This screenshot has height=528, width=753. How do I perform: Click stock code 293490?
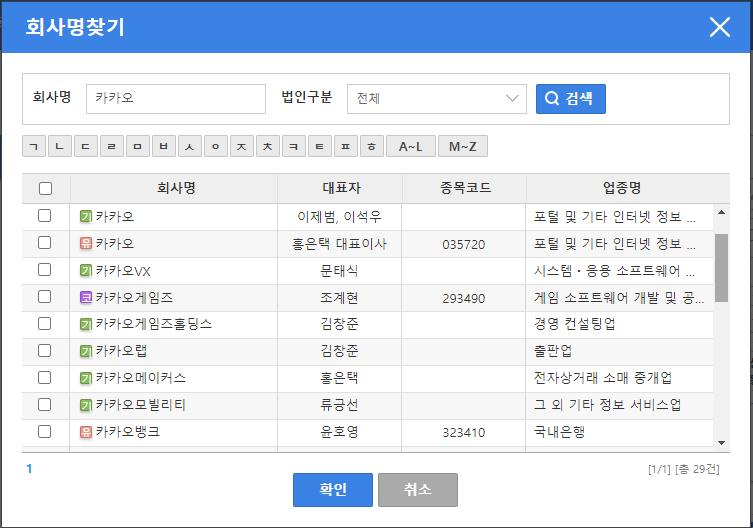(464, 298)
